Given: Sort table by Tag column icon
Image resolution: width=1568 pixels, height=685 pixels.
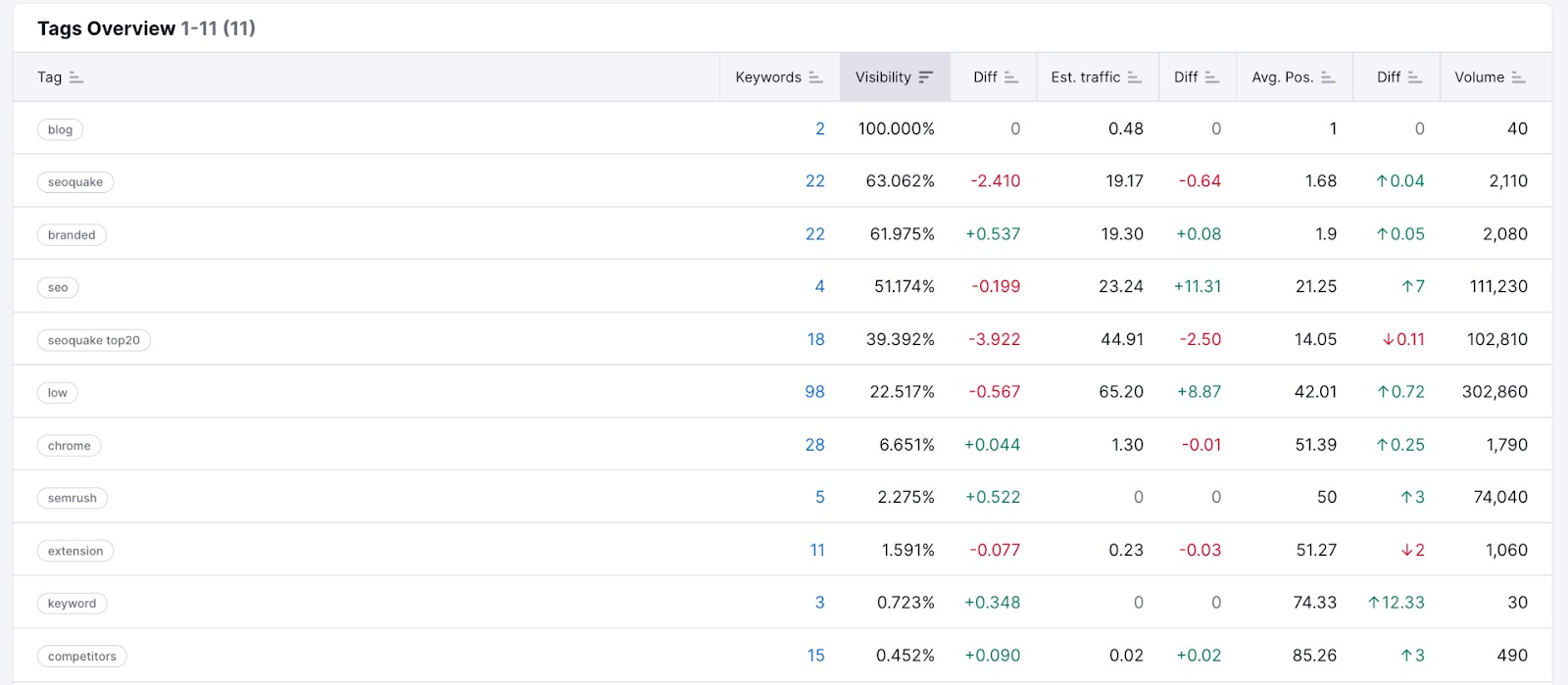Looking at the screenshot, I should coord(76,77).
